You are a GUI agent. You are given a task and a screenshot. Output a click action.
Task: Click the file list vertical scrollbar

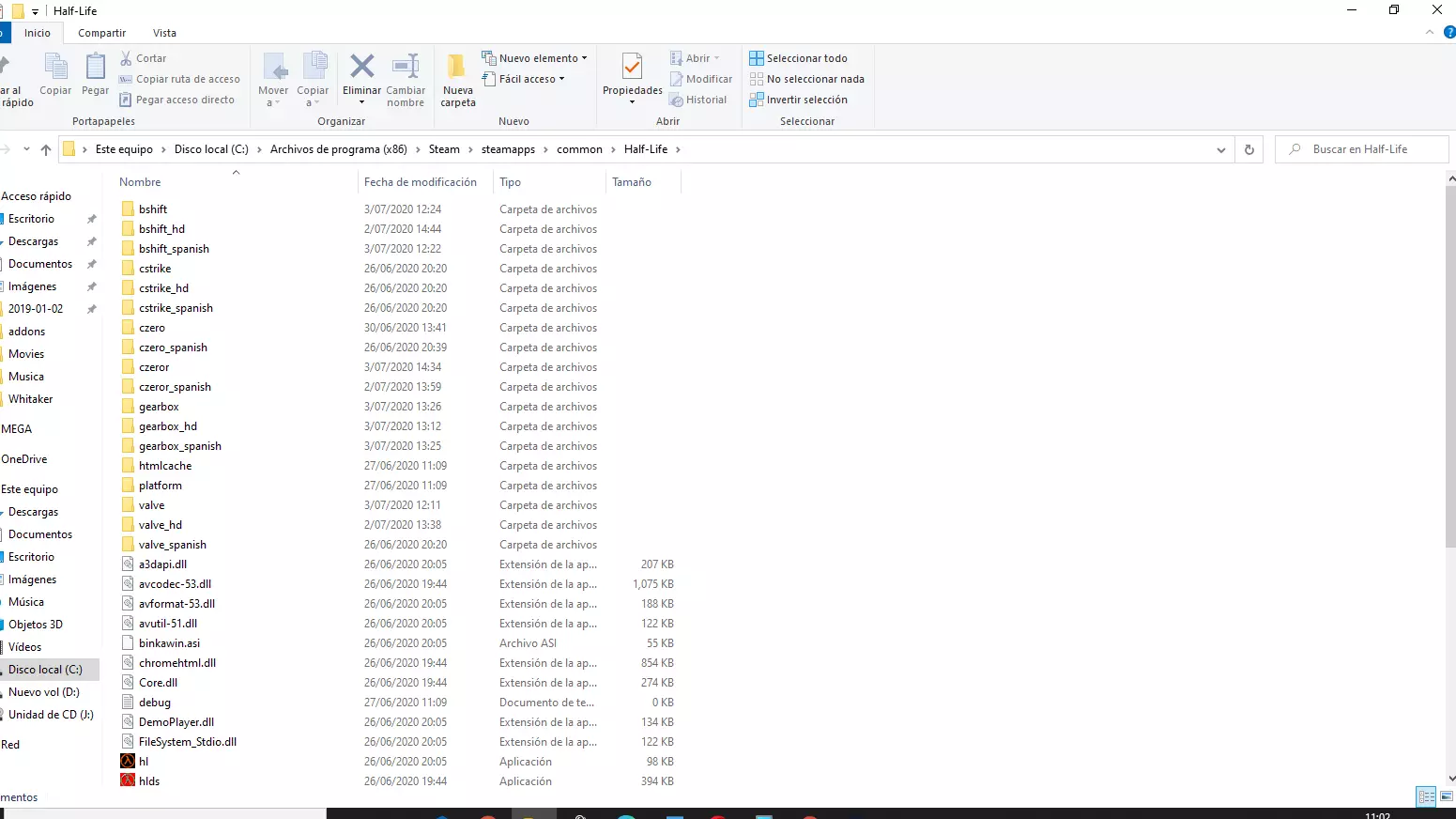(x=1450, y=366)
